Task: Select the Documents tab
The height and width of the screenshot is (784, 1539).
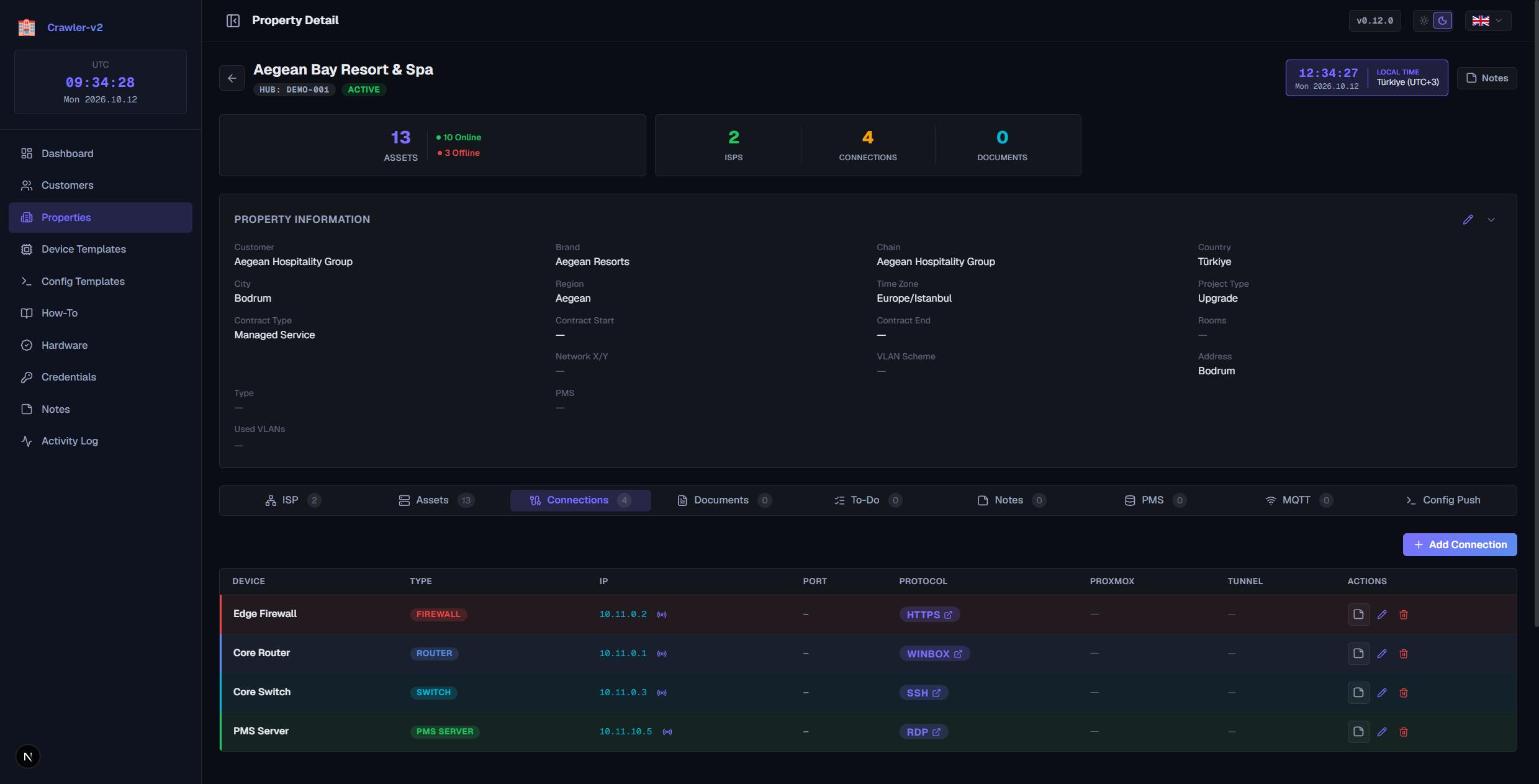Action: [724, 500]
